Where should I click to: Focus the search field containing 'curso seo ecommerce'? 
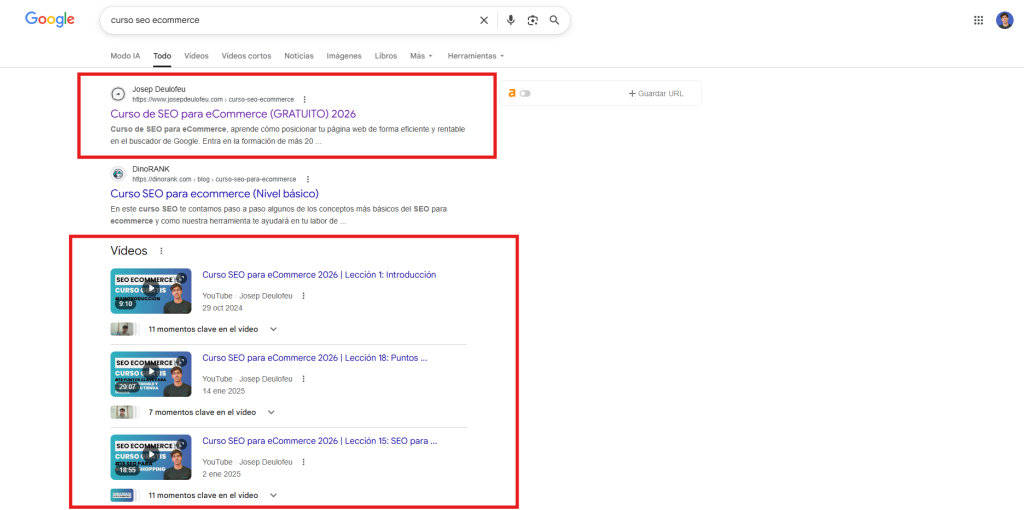[x=291, y=20]
